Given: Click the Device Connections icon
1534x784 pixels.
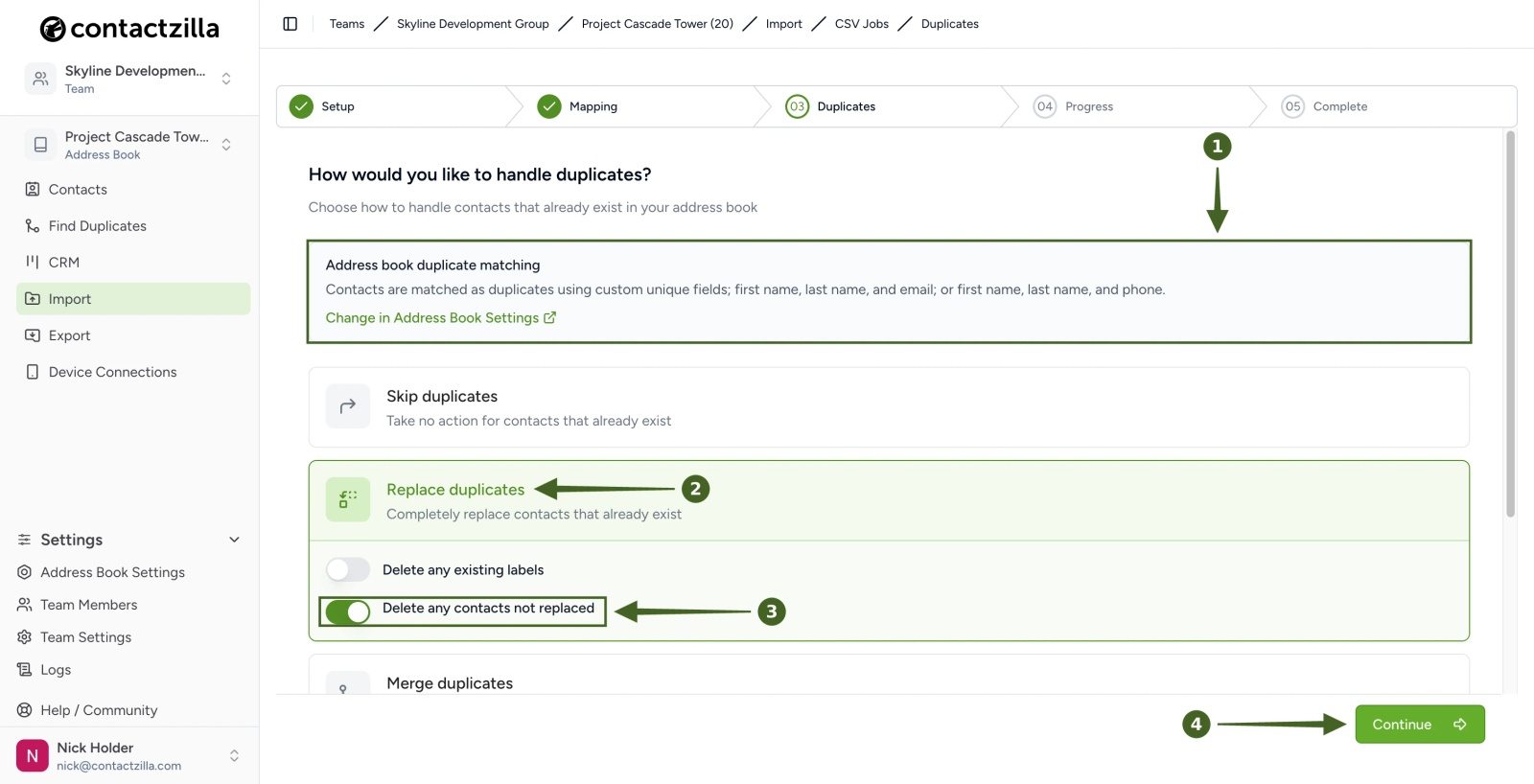Looking at the screenshot, I should click(33, 372).
